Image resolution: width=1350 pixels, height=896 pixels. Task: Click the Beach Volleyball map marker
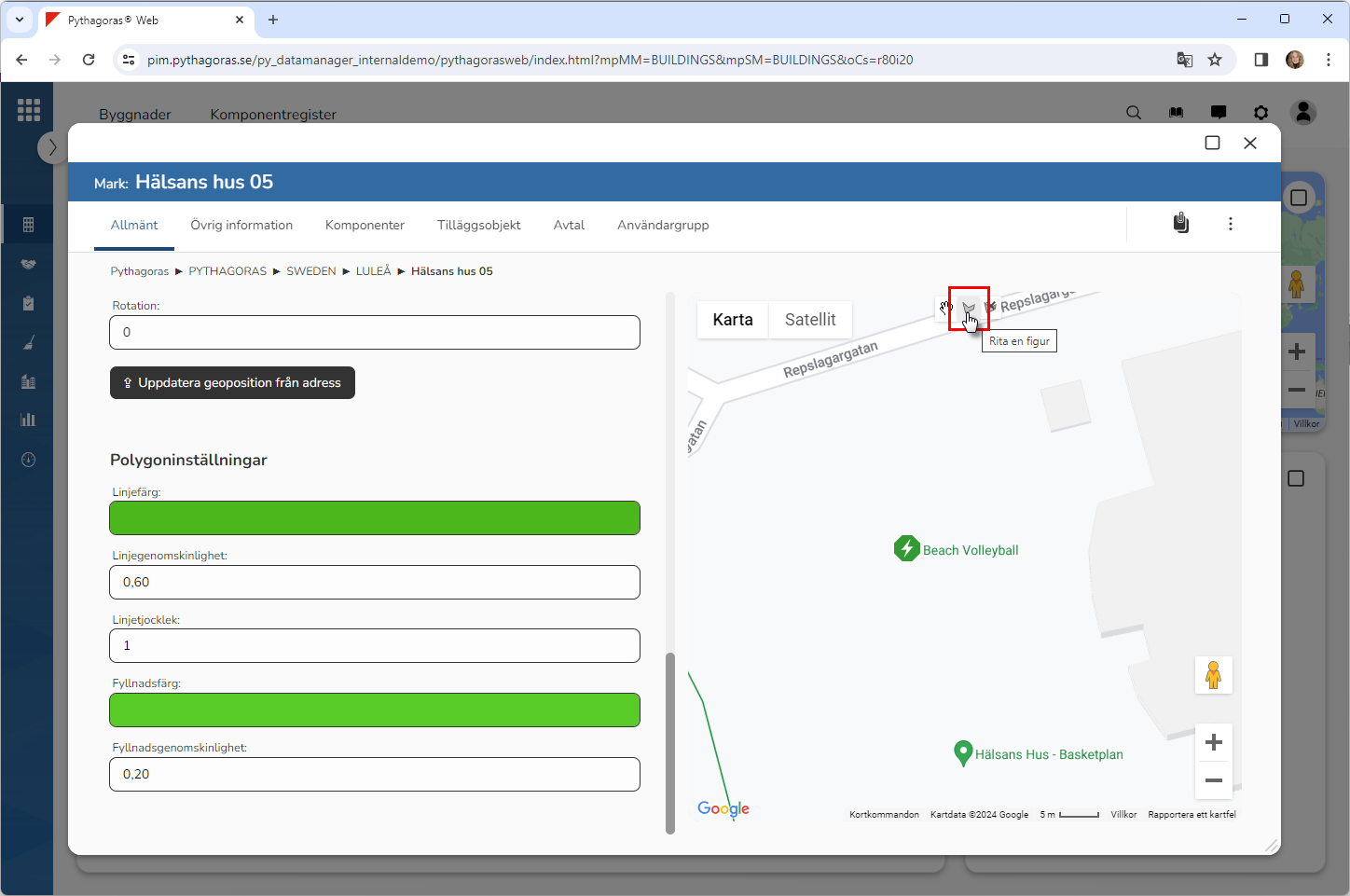tap(906, 548)
